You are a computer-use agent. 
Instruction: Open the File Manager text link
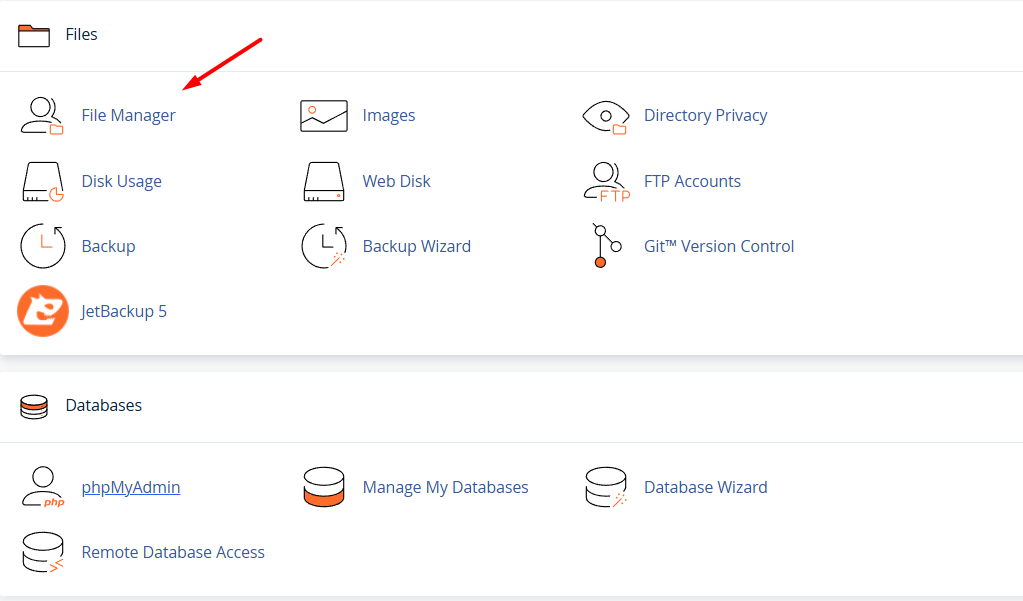point(128,116)
